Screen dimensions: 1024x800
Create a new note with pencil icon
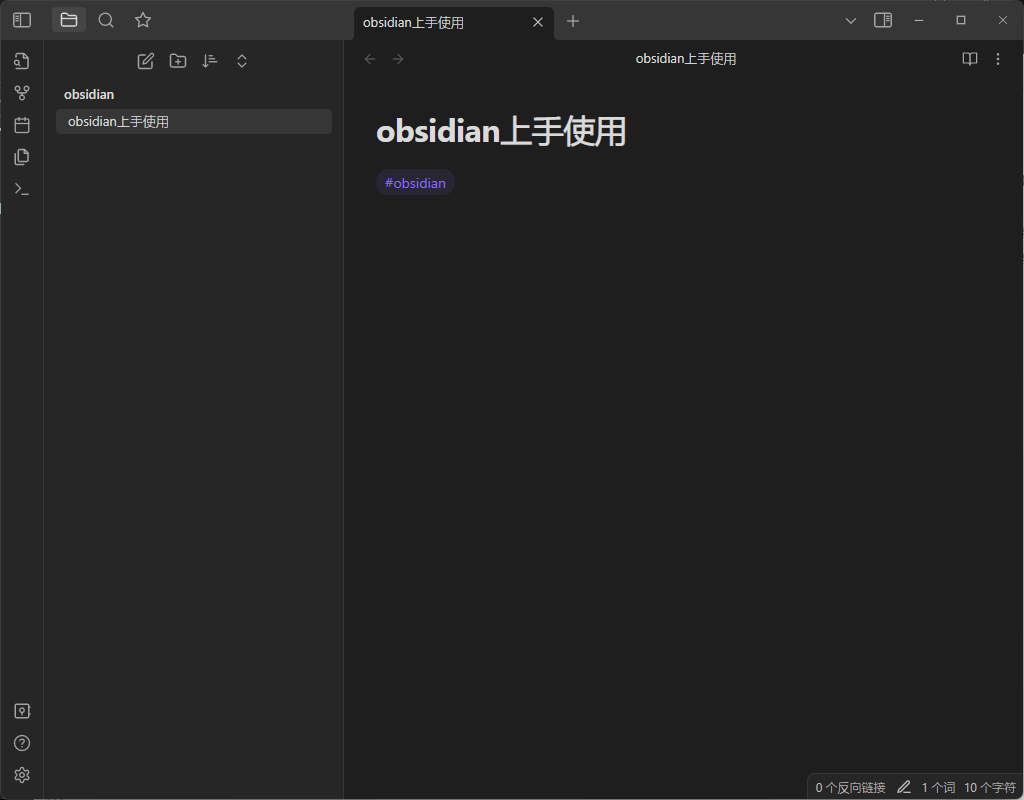146,61
